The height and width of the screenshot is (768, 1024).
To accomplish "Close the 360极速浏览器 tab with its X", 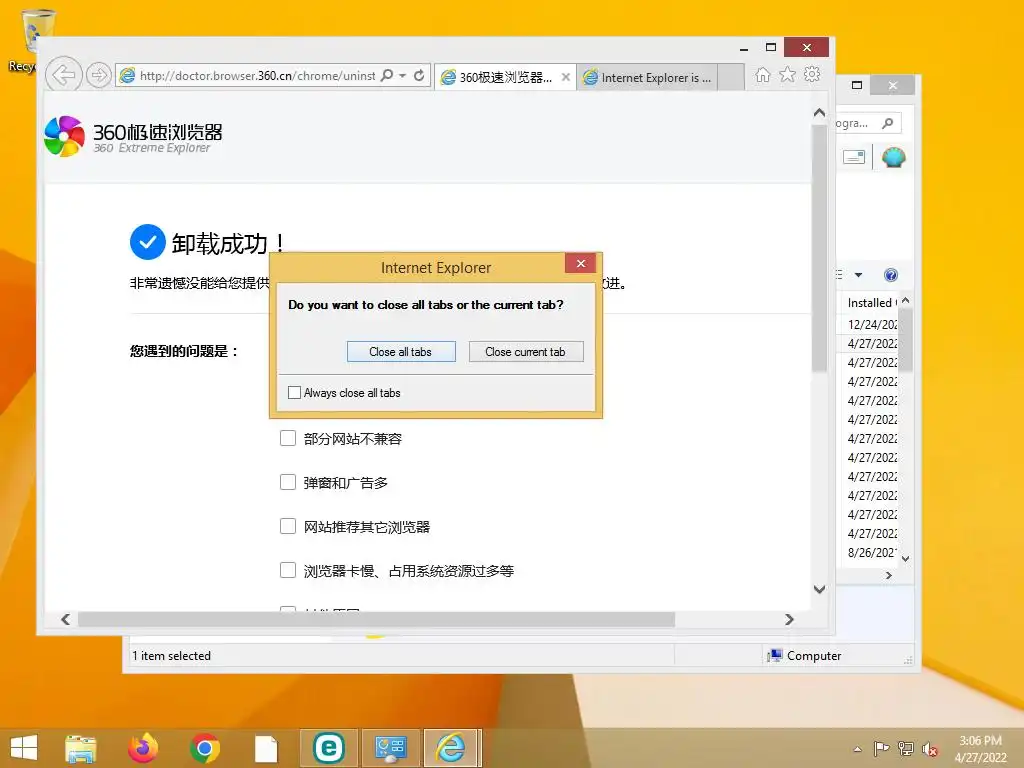I will [566, 77].
